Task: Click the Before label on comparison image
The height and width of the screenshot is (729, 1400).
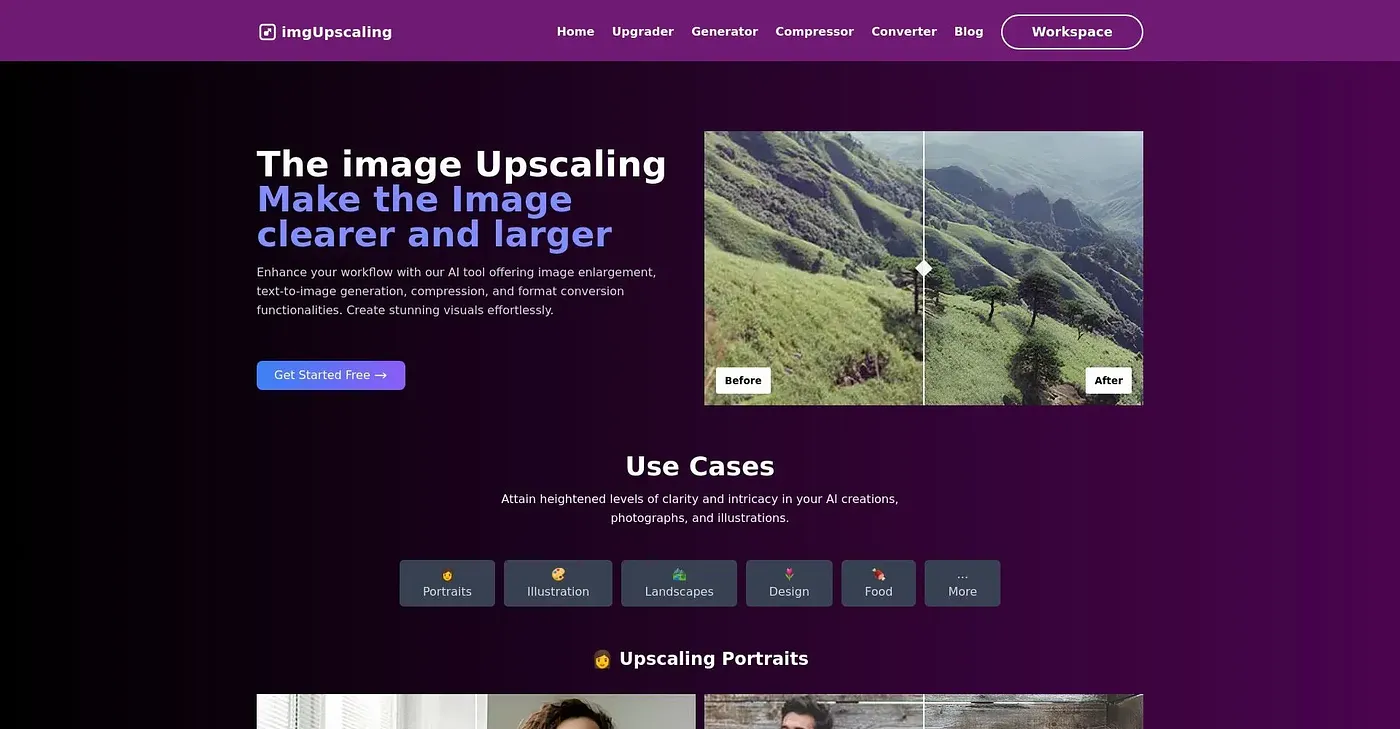Action: [x=743, y=380]
